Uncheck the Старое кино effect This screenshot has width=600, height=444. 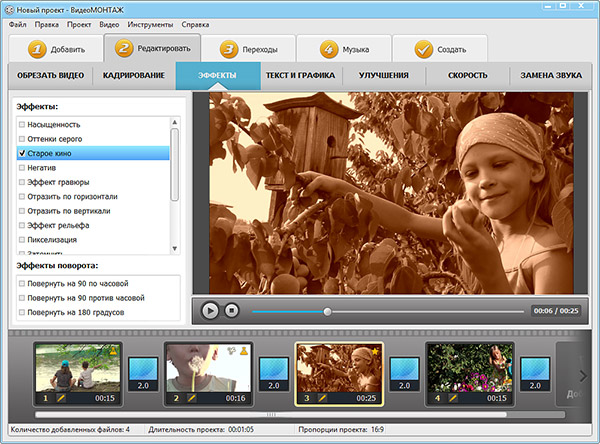(x=22, y=153)
